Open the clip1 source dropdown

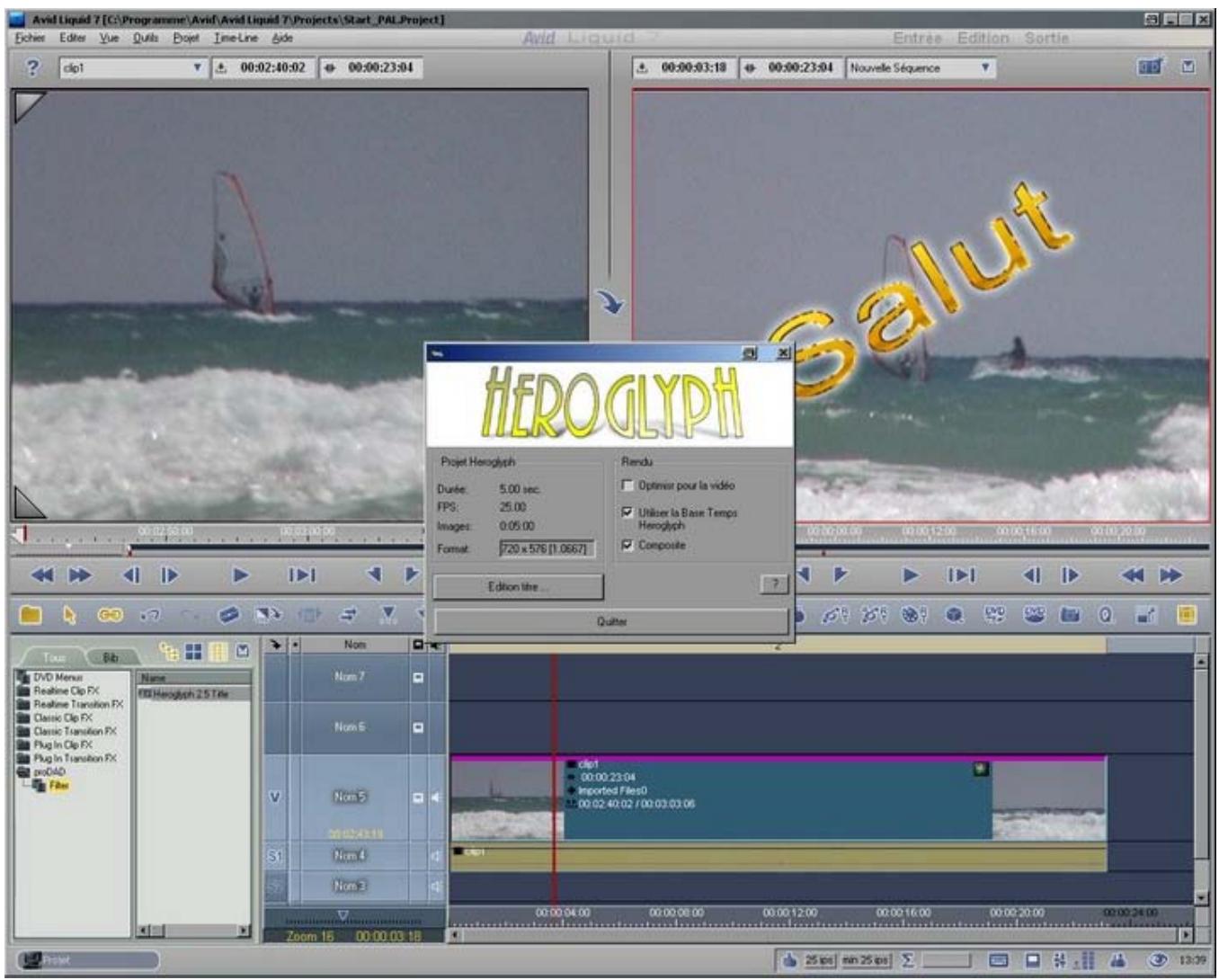point(198,67)
